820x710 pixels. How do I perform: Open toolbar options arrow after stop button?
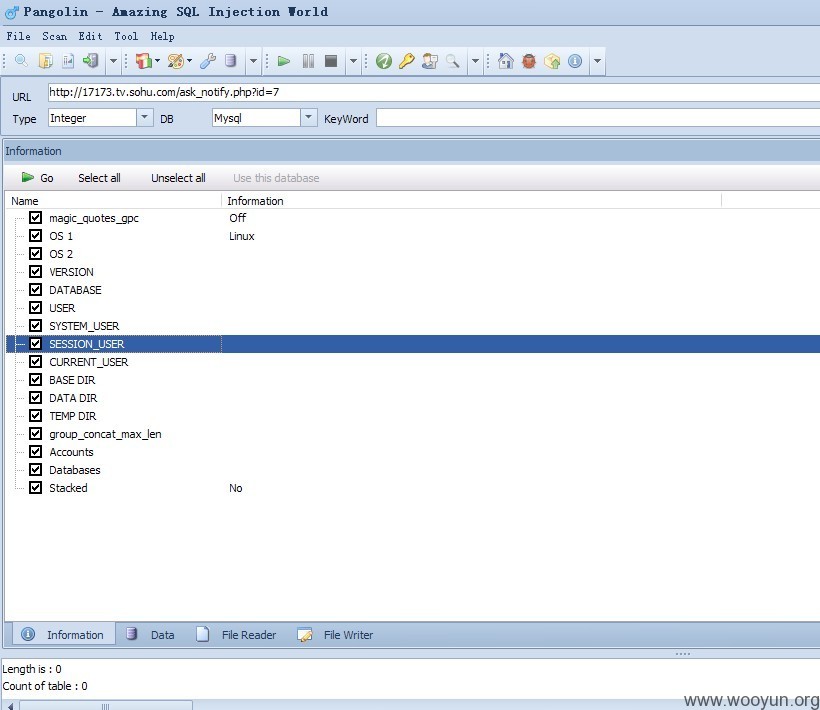pos(354,61)
